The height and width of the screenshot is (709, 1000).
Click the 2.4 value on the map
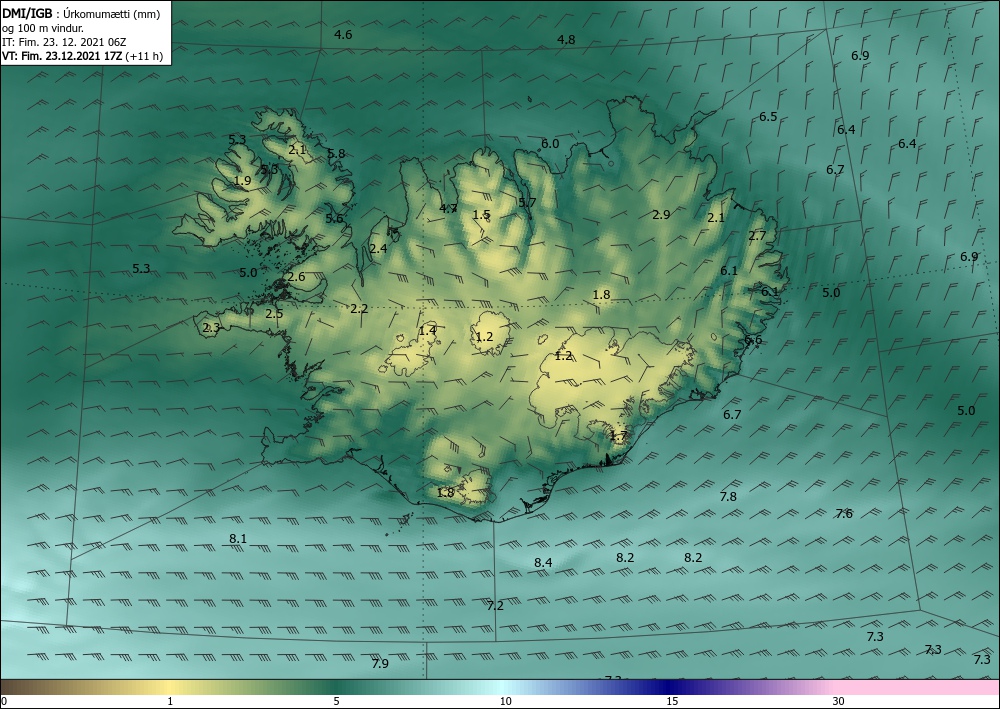point(378,249)
